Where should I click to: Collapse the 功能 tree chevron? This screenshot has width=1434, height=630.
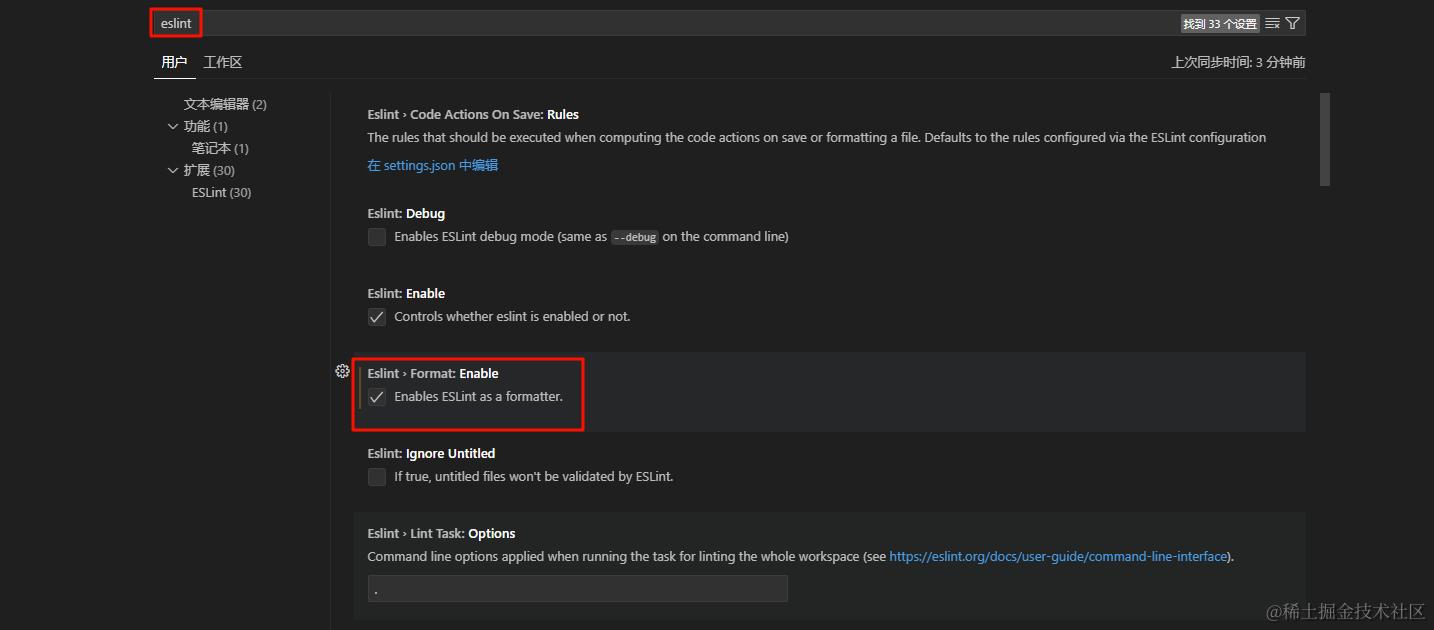coord(173,126)
